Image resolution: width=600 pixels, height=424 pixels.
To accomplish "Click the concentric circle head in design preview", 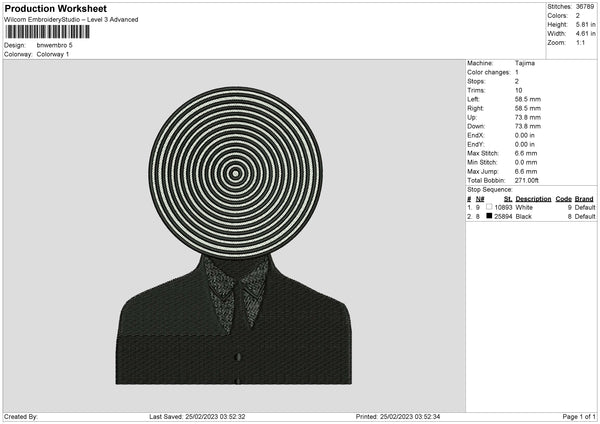I will click(x=235, y=173).
